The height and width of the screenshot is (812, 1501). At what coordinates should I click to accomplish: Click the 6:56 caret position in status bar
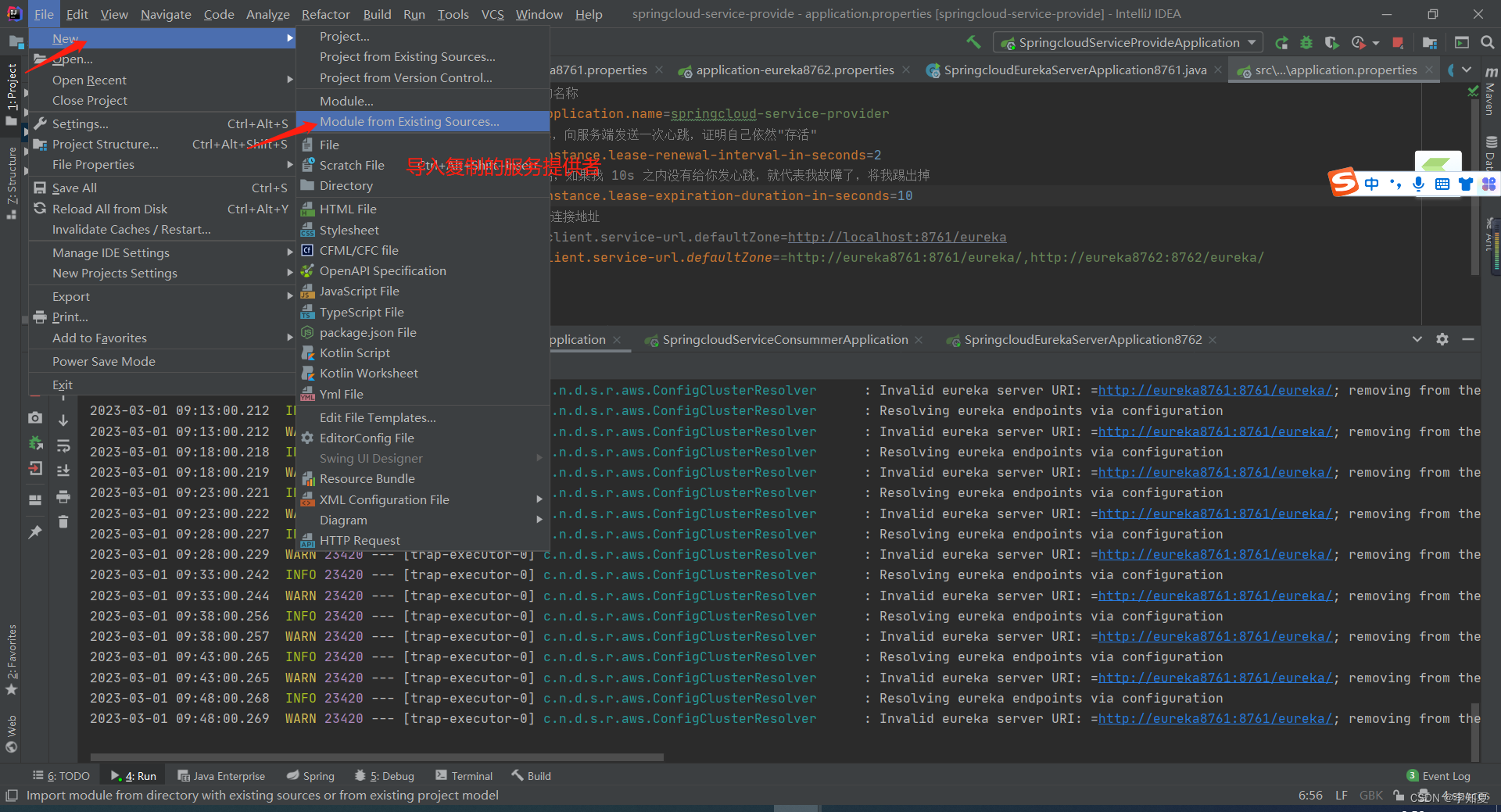[1310, 796]
